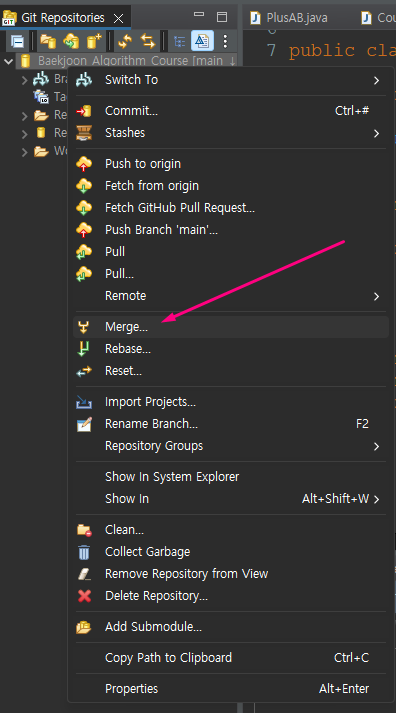The height and width of the screenshot is (713, 396).
Task: Click the 'public' keyword in editor
Action: point(322,51)
